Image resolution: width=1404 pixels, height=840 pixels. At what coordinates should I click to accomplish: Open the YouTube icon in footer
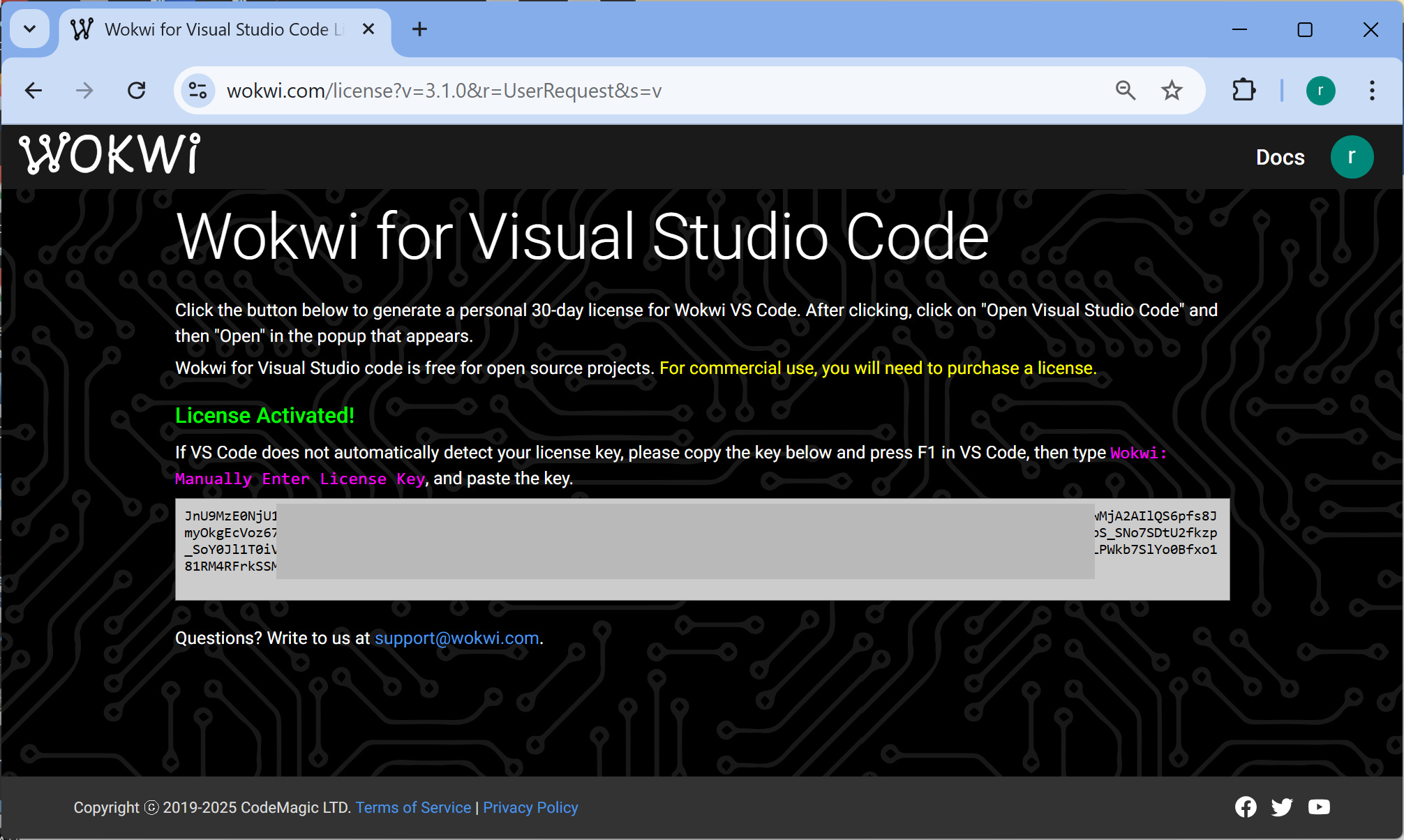point(1319,807)
